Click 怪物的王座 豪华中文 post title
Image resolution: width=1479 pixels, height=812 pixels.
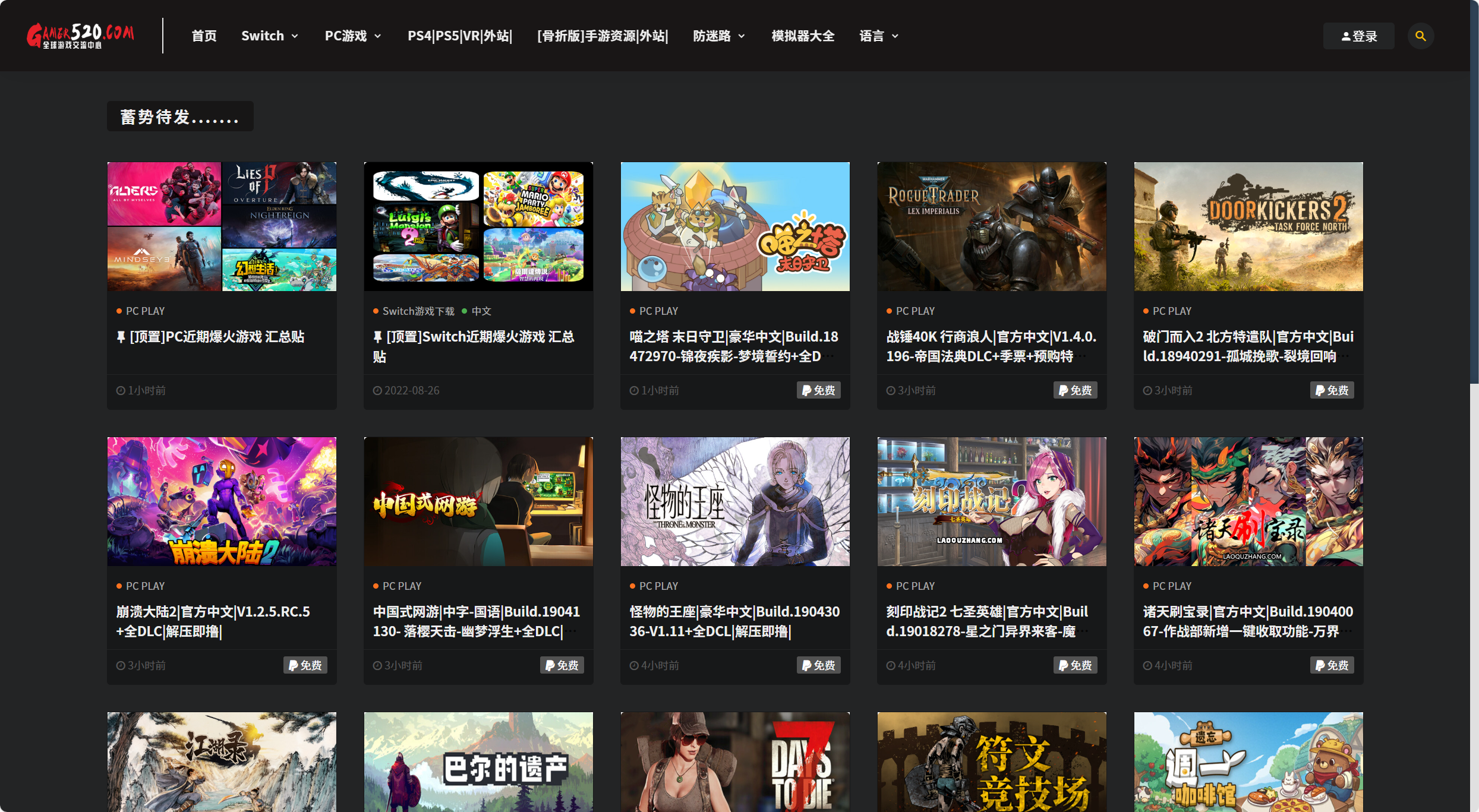coord(734,621)
